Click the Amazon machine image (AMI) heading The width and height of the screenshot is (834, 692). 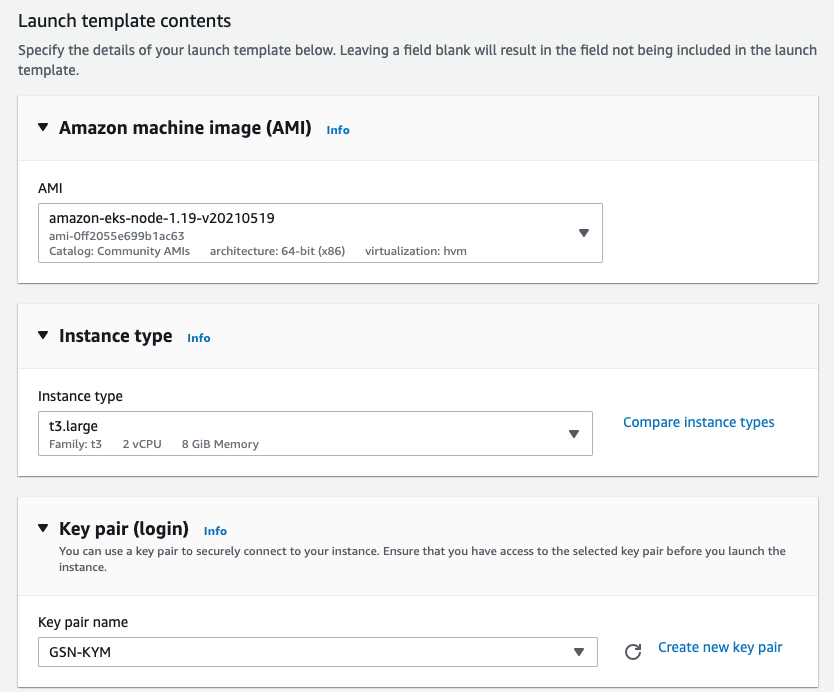[x=185, y=128]
